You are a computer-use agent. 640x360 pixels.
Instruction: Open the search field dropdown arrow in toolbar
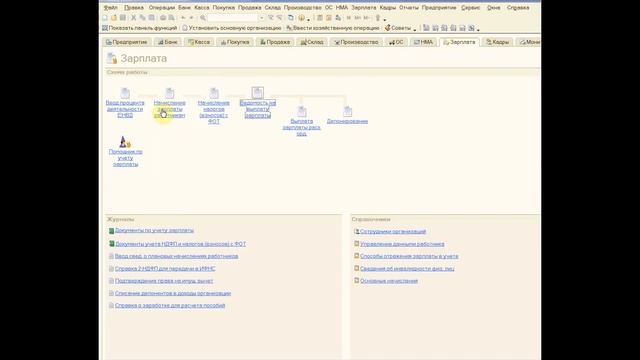[x=262, y=18]
